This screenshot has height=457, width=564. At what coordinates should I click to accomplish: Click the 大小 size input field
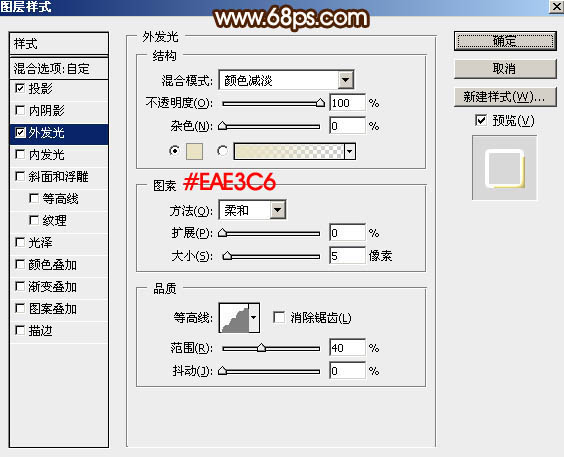click(x=347, y=256)
